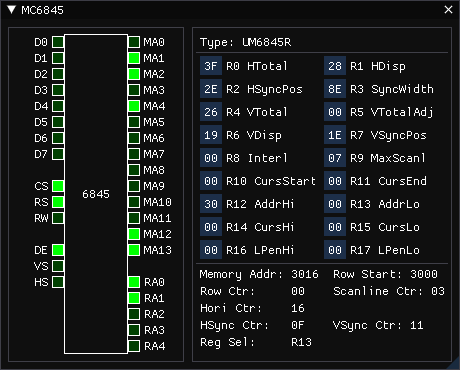The image size is (460, 370).
Task: Click the MA0 pin indicator
Action: [134, 42]
